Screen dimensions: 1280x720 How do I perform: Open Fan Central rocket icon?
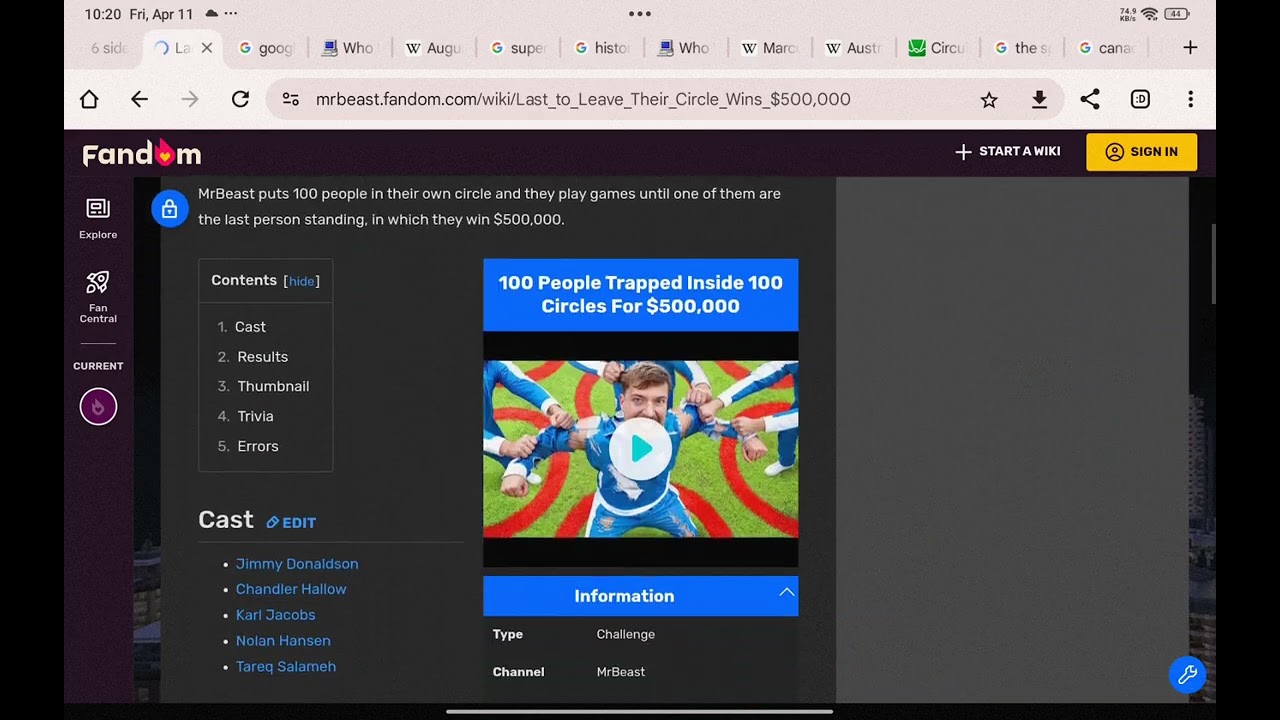pyautogui.click(x=98, y=297)
